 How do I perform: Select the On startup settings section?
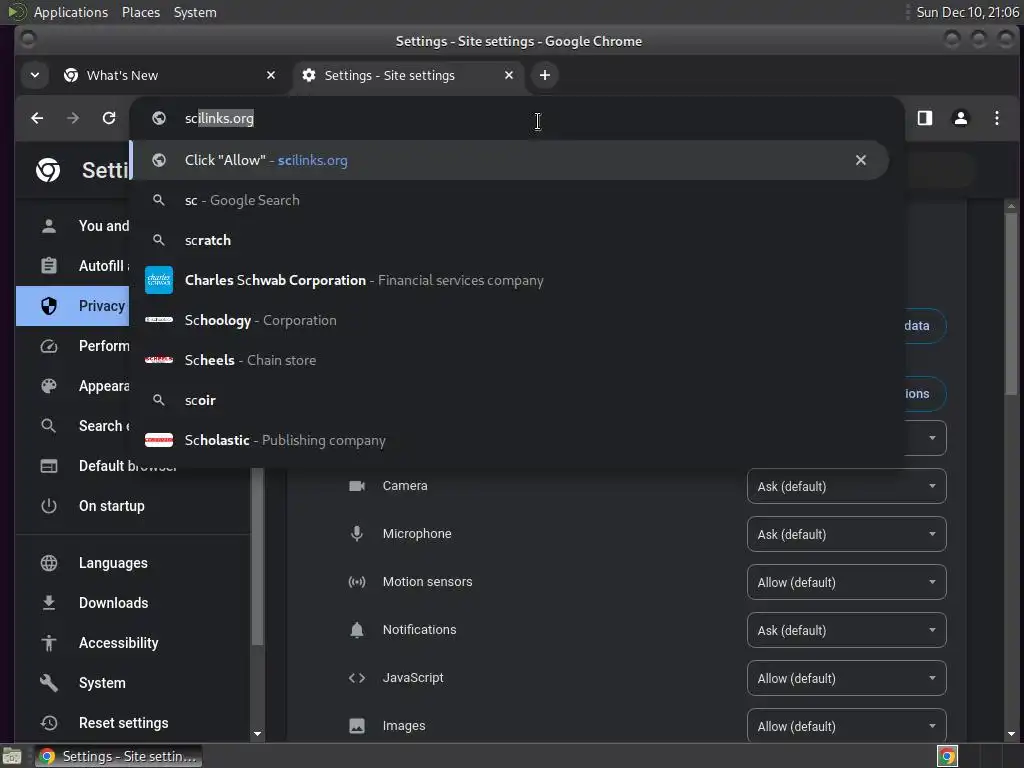click(x=133, y=505)
